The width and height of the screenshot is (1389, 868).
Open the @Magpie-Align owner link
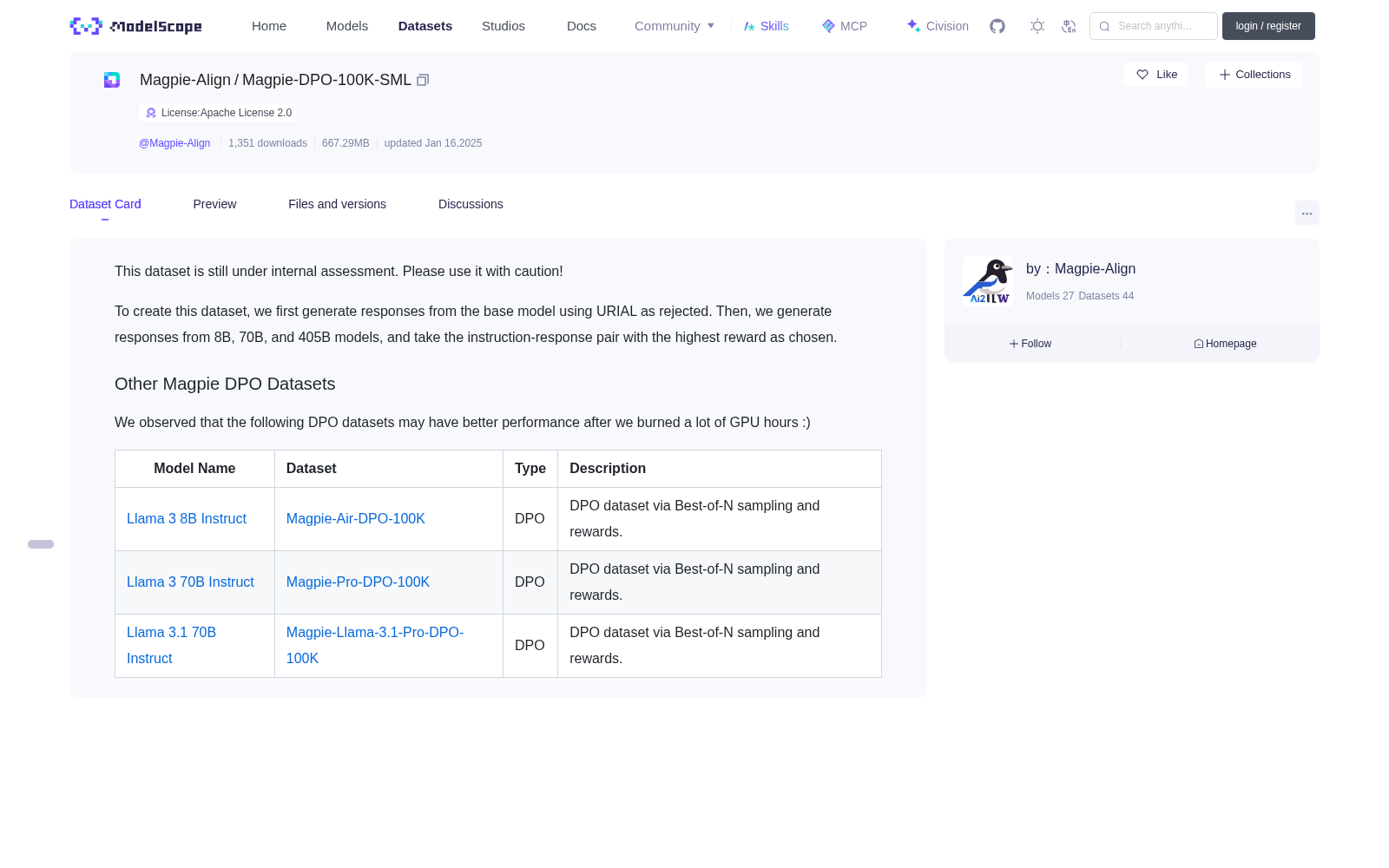point(174,143)
